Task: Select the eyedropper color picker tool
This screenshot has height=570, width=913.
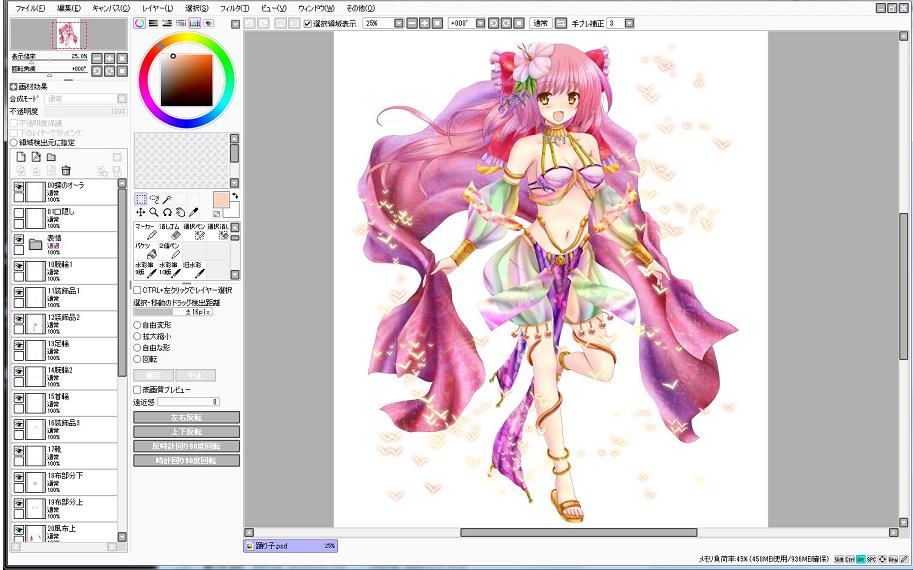Action: (x=193, y=212)
